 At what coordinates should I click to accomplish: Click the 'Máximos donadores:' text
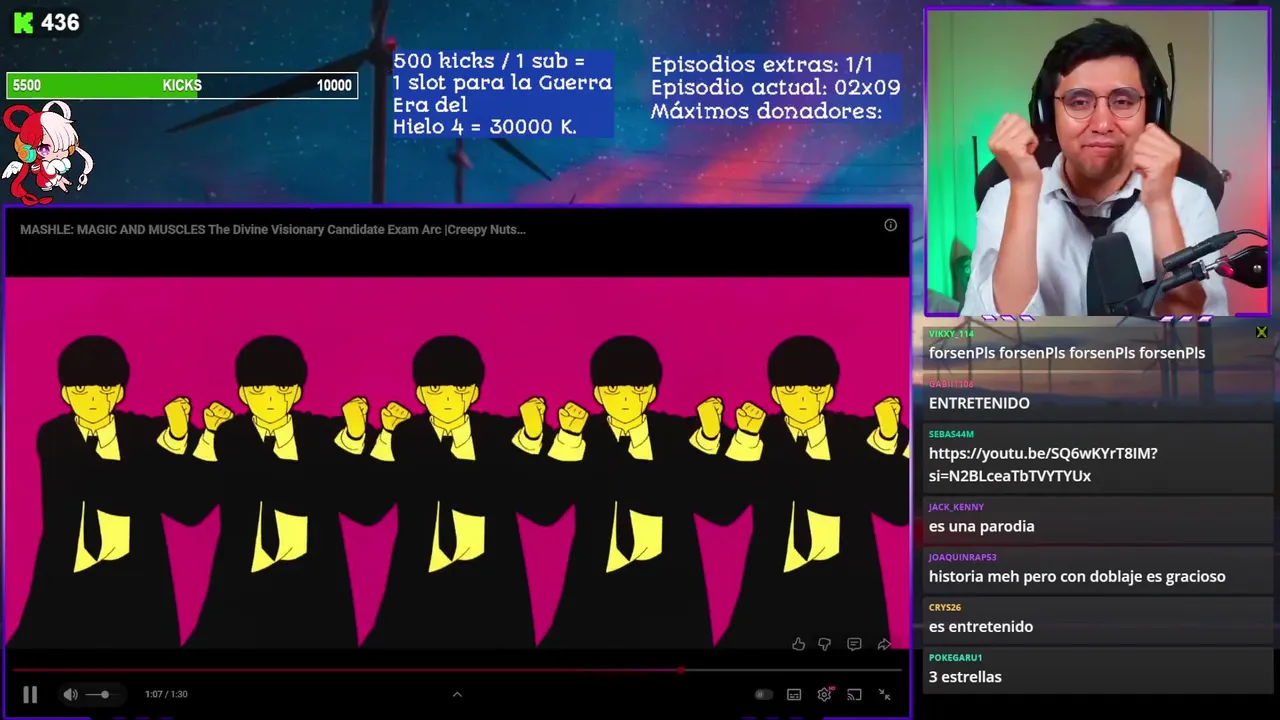(766, 112)
